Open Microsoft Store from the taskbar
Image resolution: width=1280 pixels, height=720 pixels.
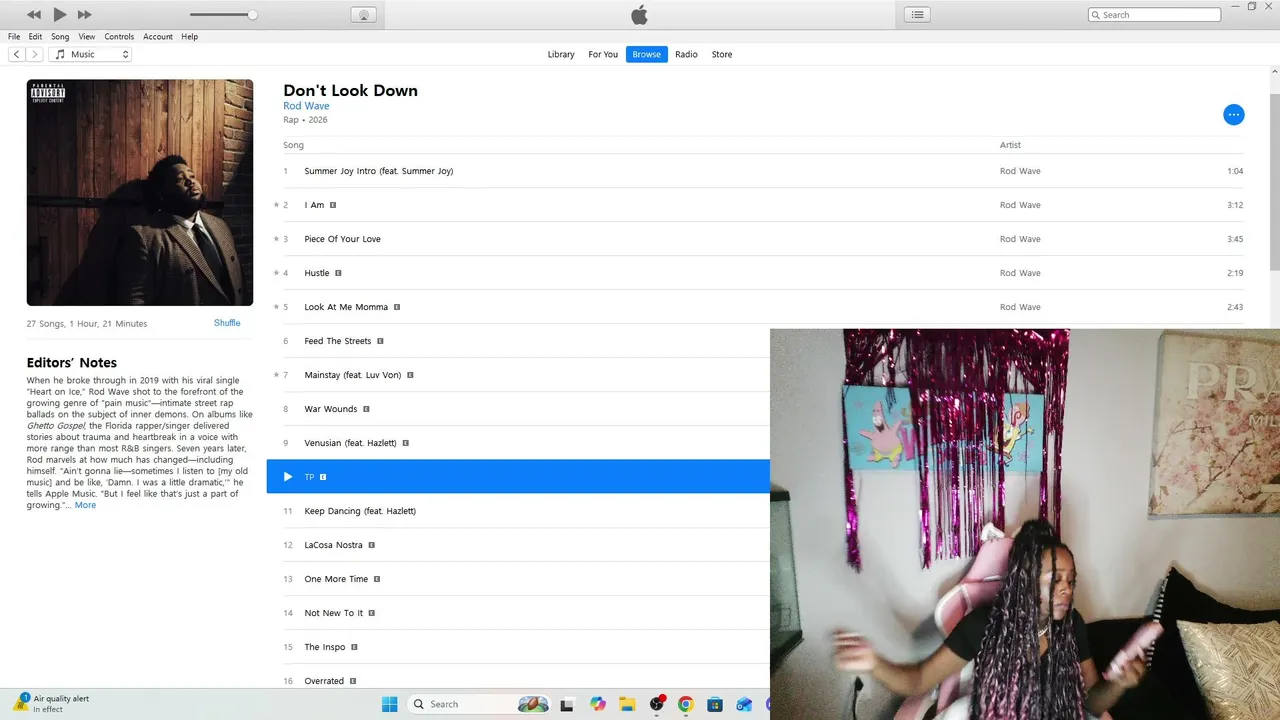pos(715,704)
